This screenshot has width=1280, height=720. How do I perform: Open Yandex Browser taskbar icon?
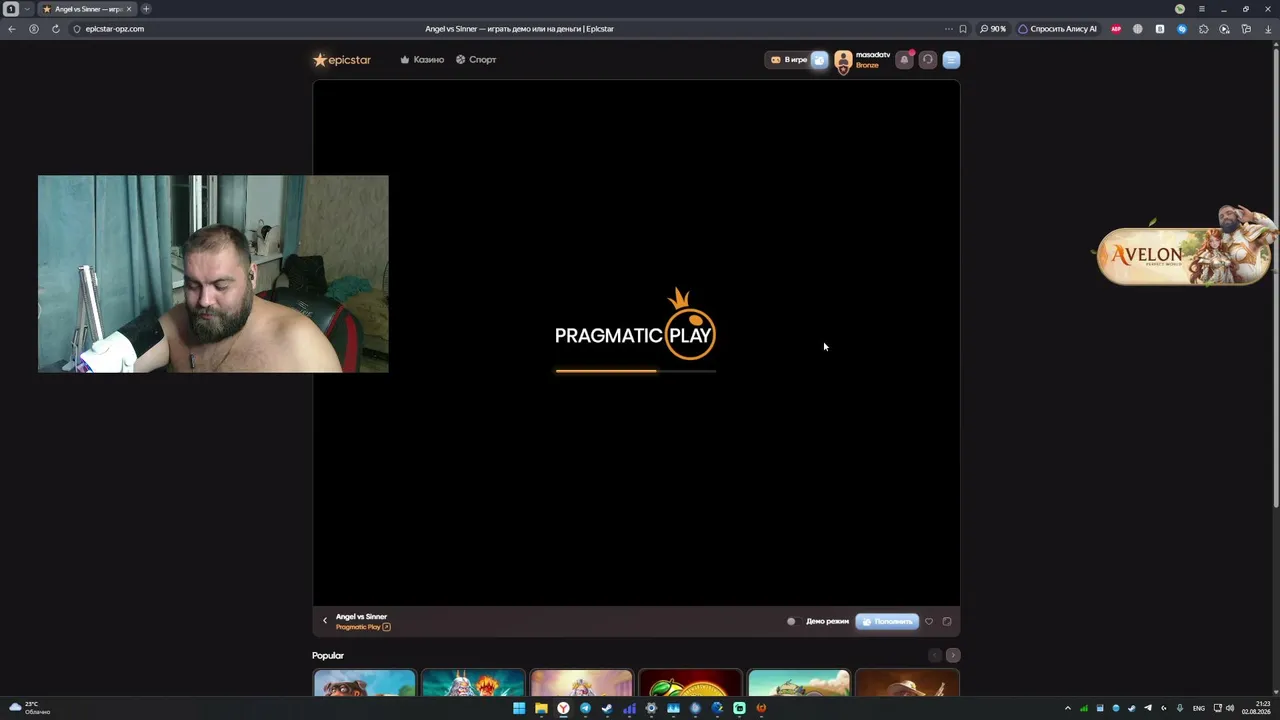click(x=563, y=708)
